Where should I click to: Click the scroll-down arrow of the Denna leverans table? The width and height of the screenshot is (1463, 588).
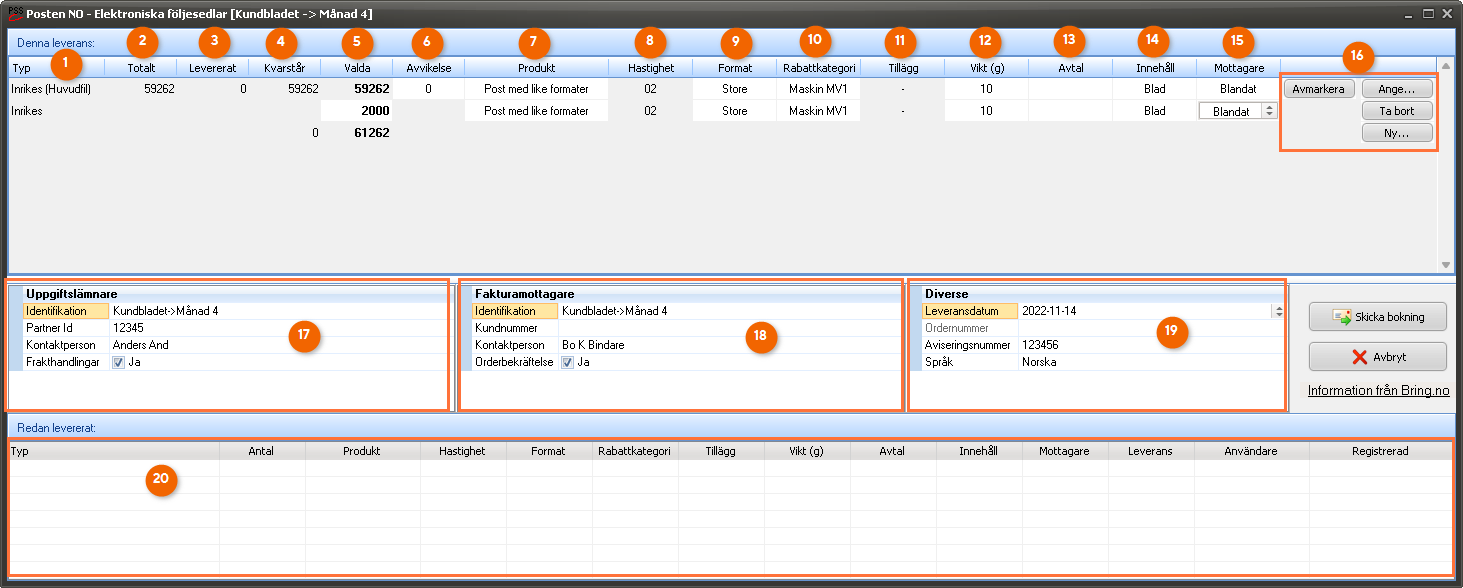1446,265
